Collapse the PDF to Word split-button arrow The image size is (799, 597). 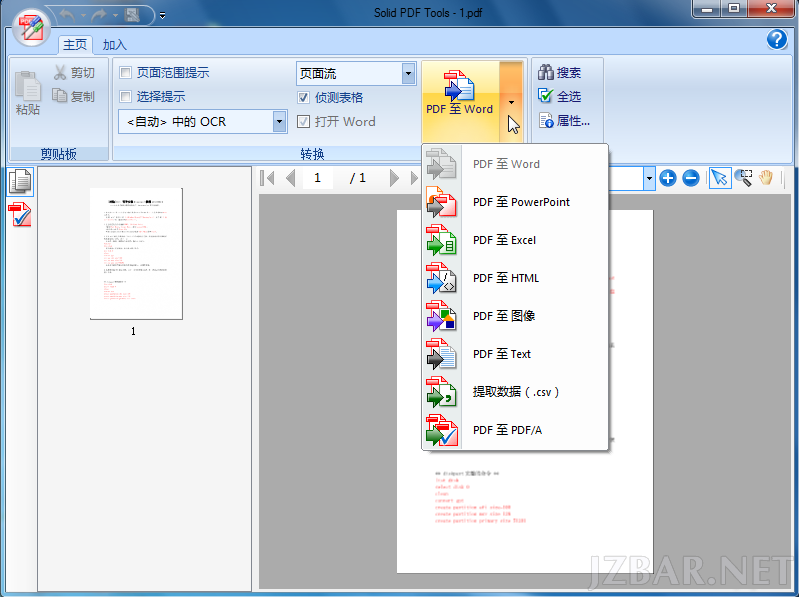click(511, 102)
